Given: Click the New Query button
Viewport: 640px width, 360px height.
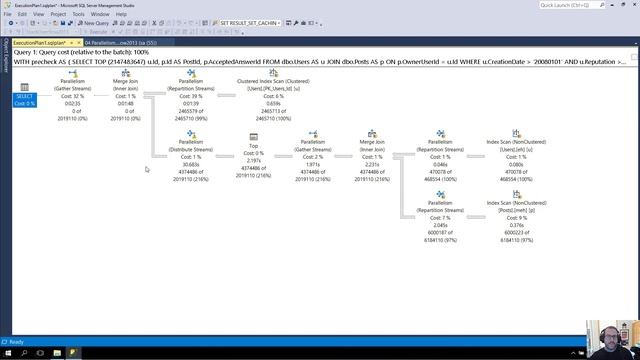Looking at the screenshot, I should tap(93, 23).
